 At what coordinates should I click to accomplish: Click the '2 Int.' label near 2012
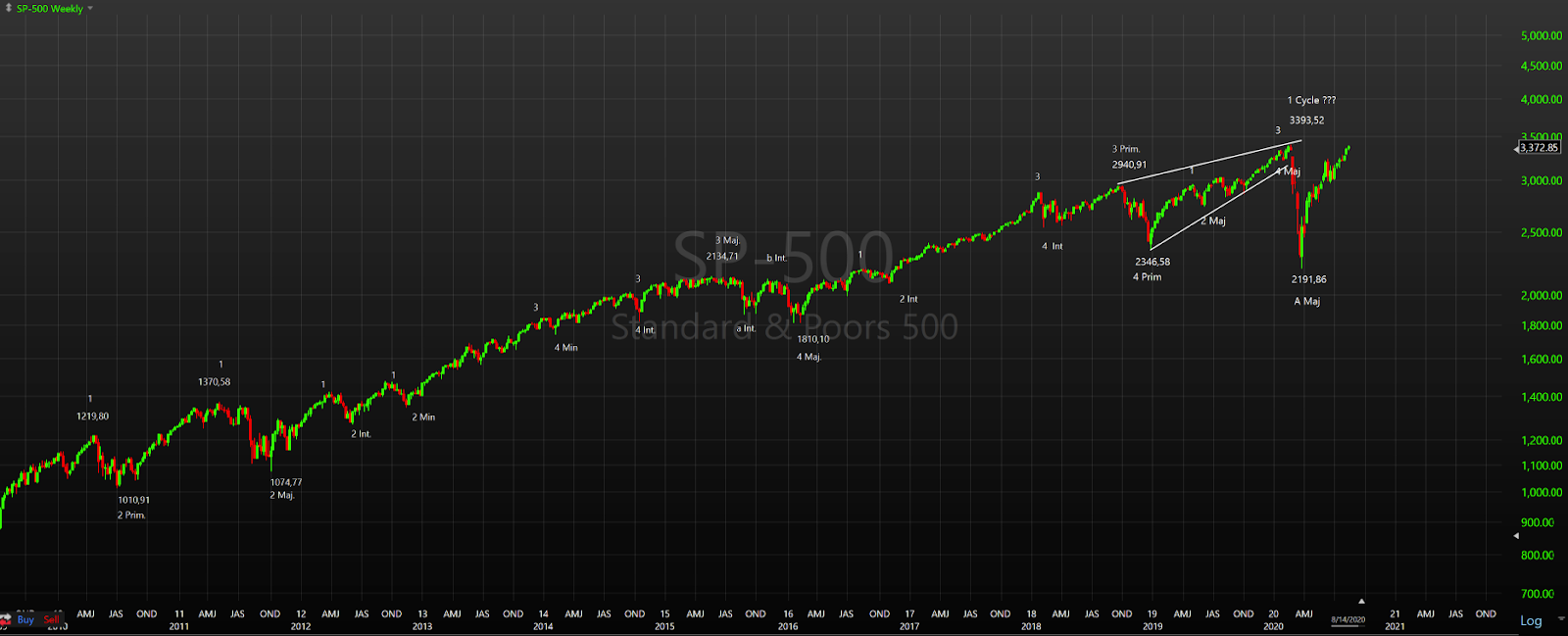click(361, 434)
